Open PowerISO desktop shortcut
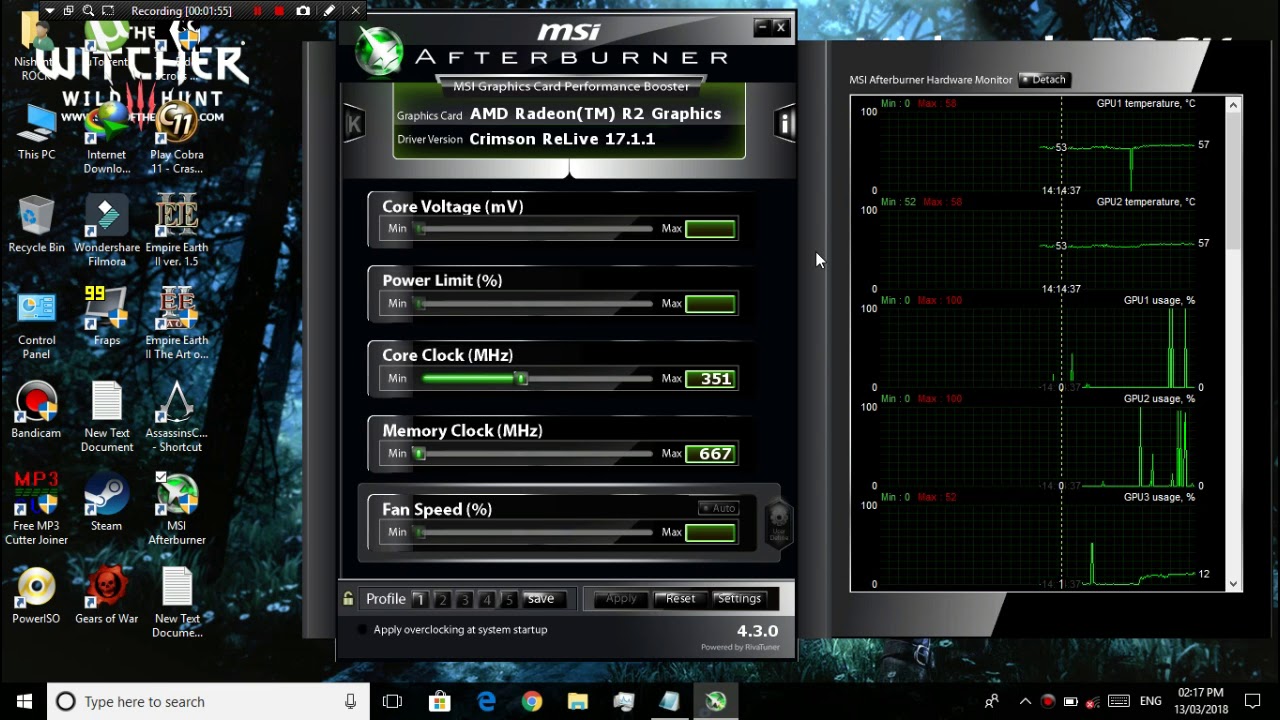Screen dimensions: 1280x720 (36, 596)
